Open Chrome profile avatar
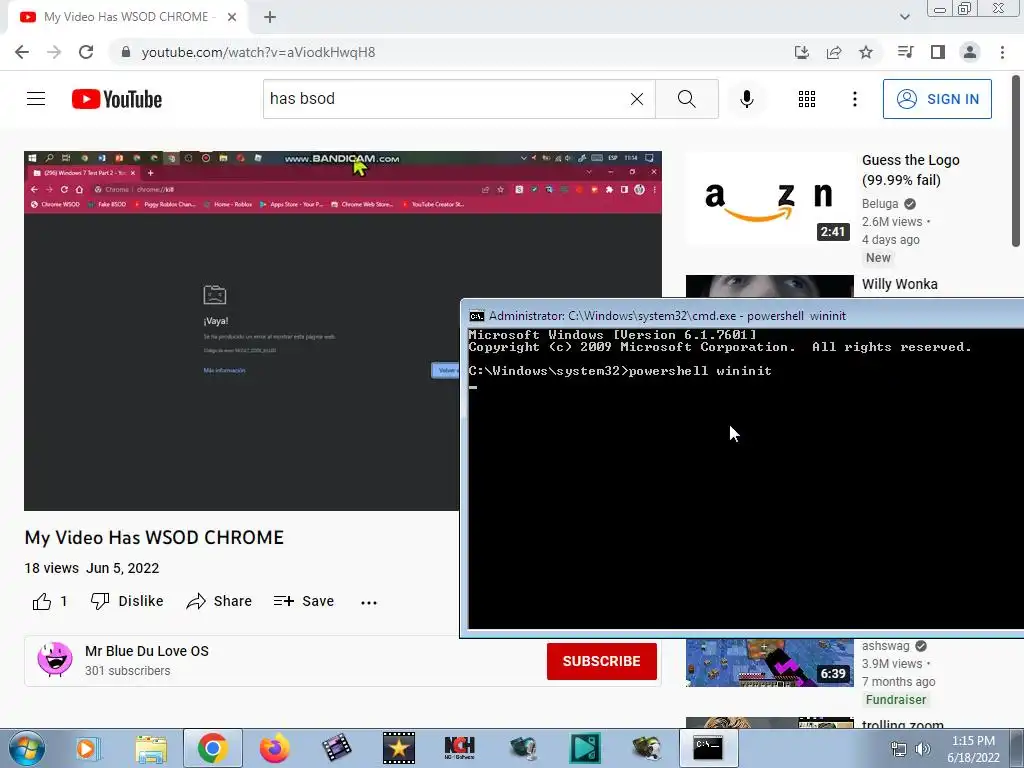 [970, 52]
